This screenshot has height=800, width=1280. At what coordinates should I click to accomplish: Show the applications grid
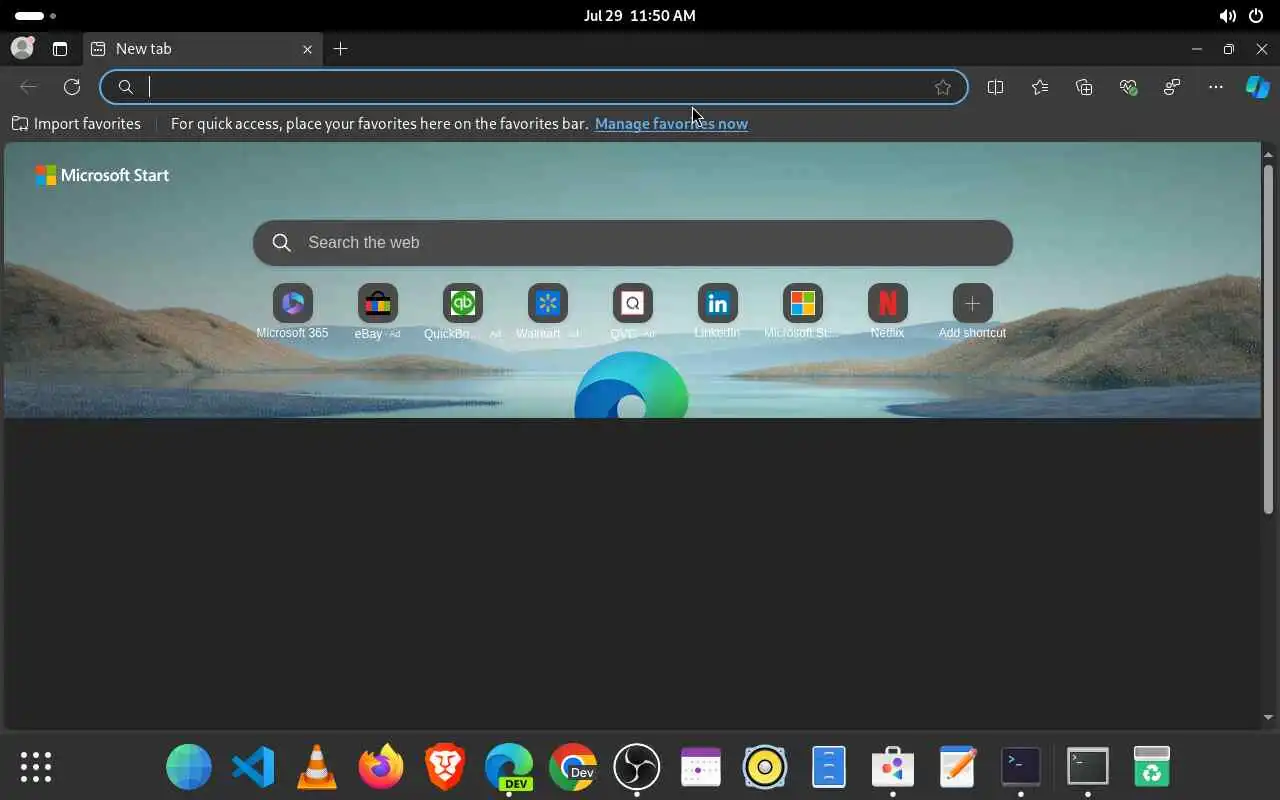click(x=36, y=767)
